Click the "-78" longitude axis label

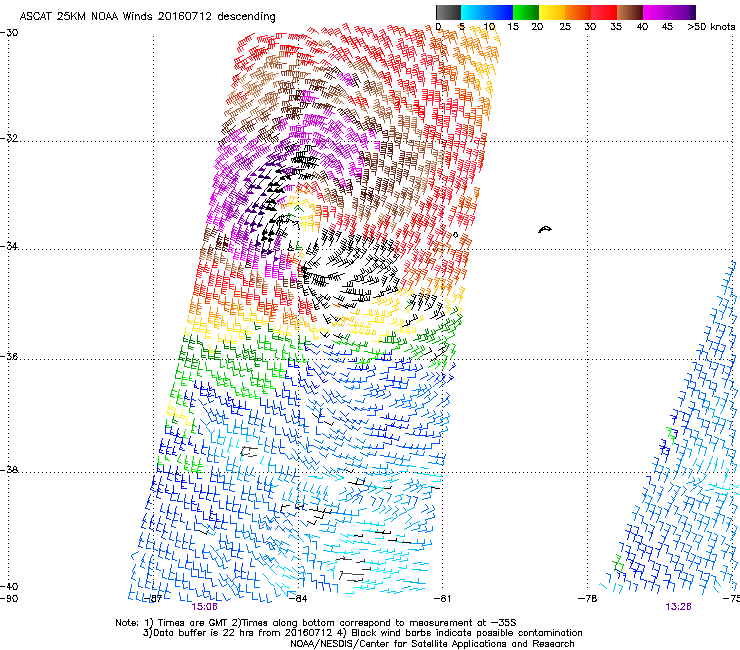coord(588,599)
